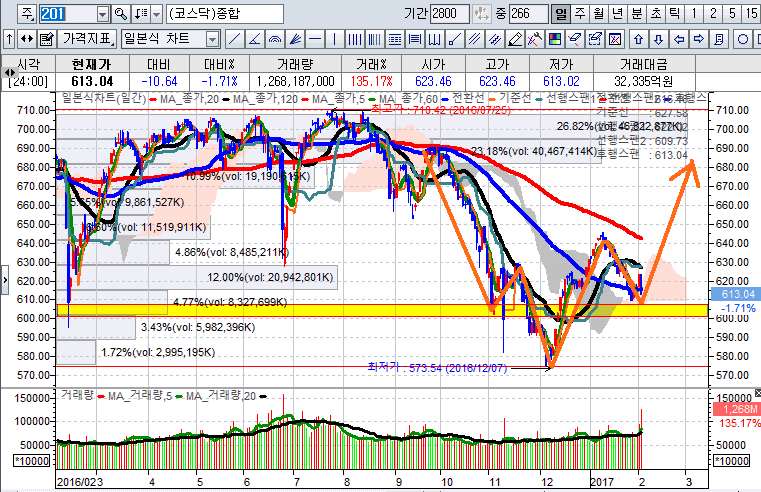This screenshot has width=761, height=492.
Task: Pick the Fibonacci arc drawing tool
Action: click(275, 39)
